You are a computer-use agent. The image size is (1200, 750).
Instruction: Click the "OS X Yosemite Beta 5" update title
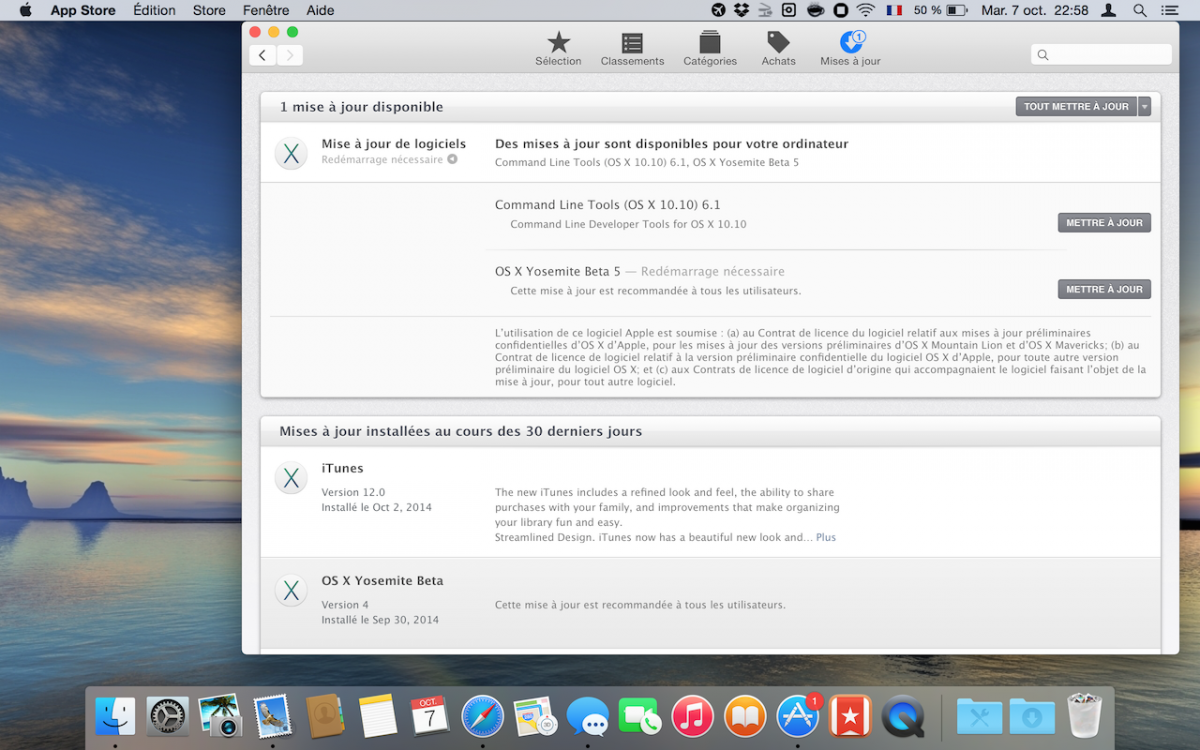pyautogui.click(x=558, y=271)
